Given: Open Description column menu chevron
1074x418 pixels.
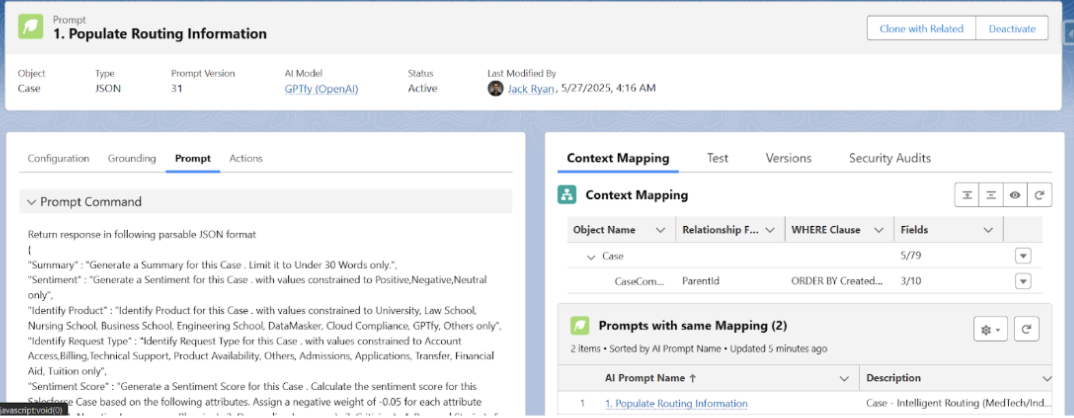Looking at the screenshot, I should click(1046, 378).
